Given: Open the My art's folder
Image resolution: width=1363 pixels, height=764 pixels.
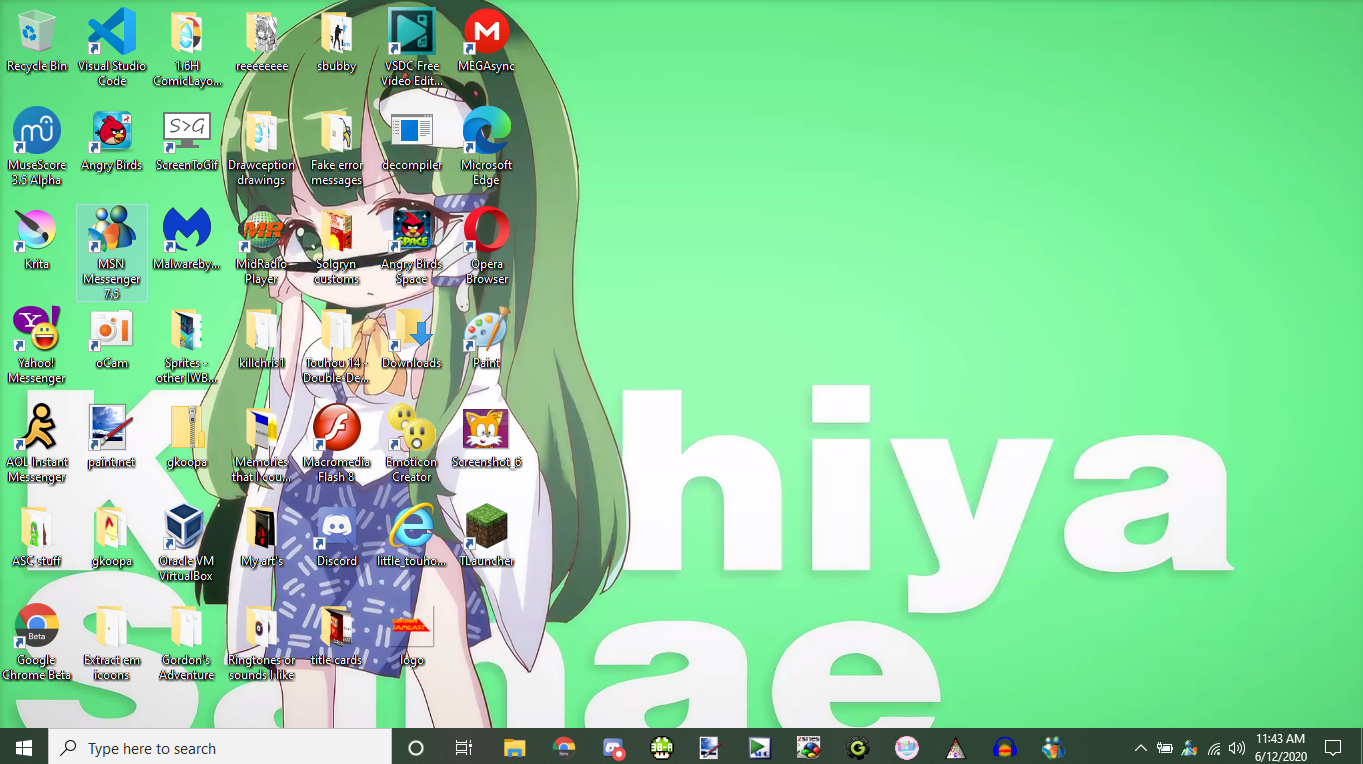Looking at the screenshot, I should tap(262, 537).
